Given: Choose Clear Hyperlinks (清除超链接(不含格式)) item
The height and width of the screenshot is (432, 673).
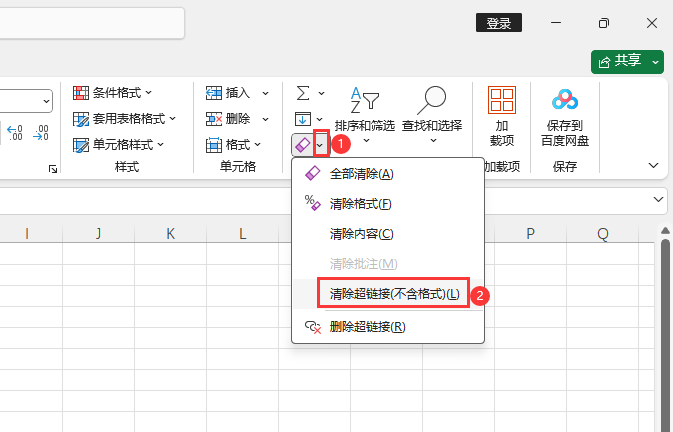Looking at the screenshot, I should click(388, 294).
